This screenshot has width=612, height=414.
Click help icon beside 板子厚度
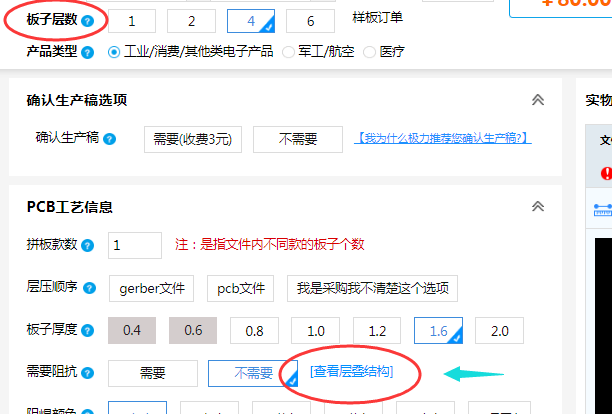(x=99, y=330)
